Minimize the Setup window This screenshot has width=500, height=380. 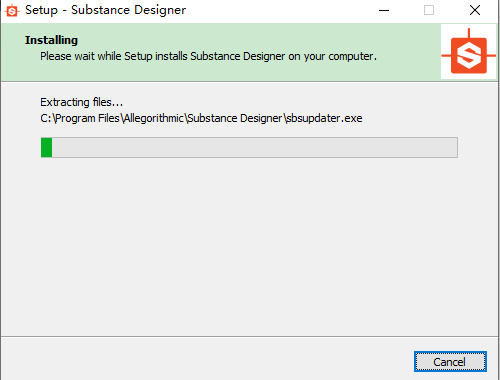(384, 10)
